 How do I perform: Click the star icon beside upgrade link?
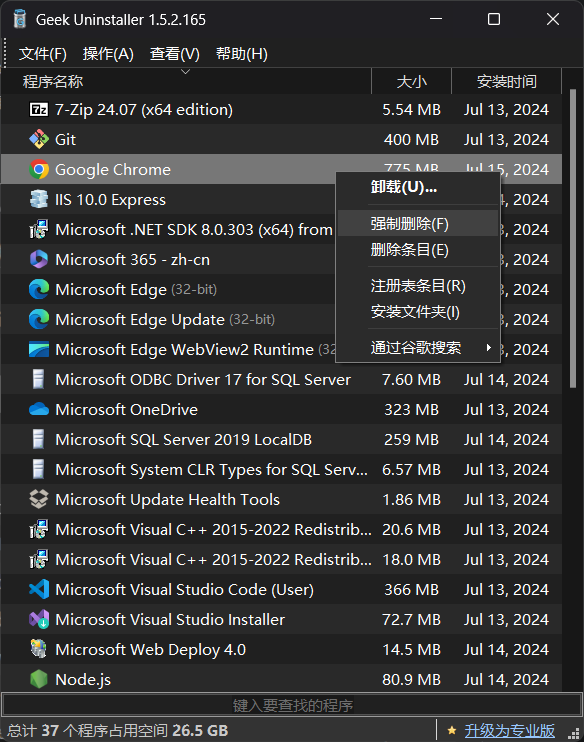pos(452,730)
